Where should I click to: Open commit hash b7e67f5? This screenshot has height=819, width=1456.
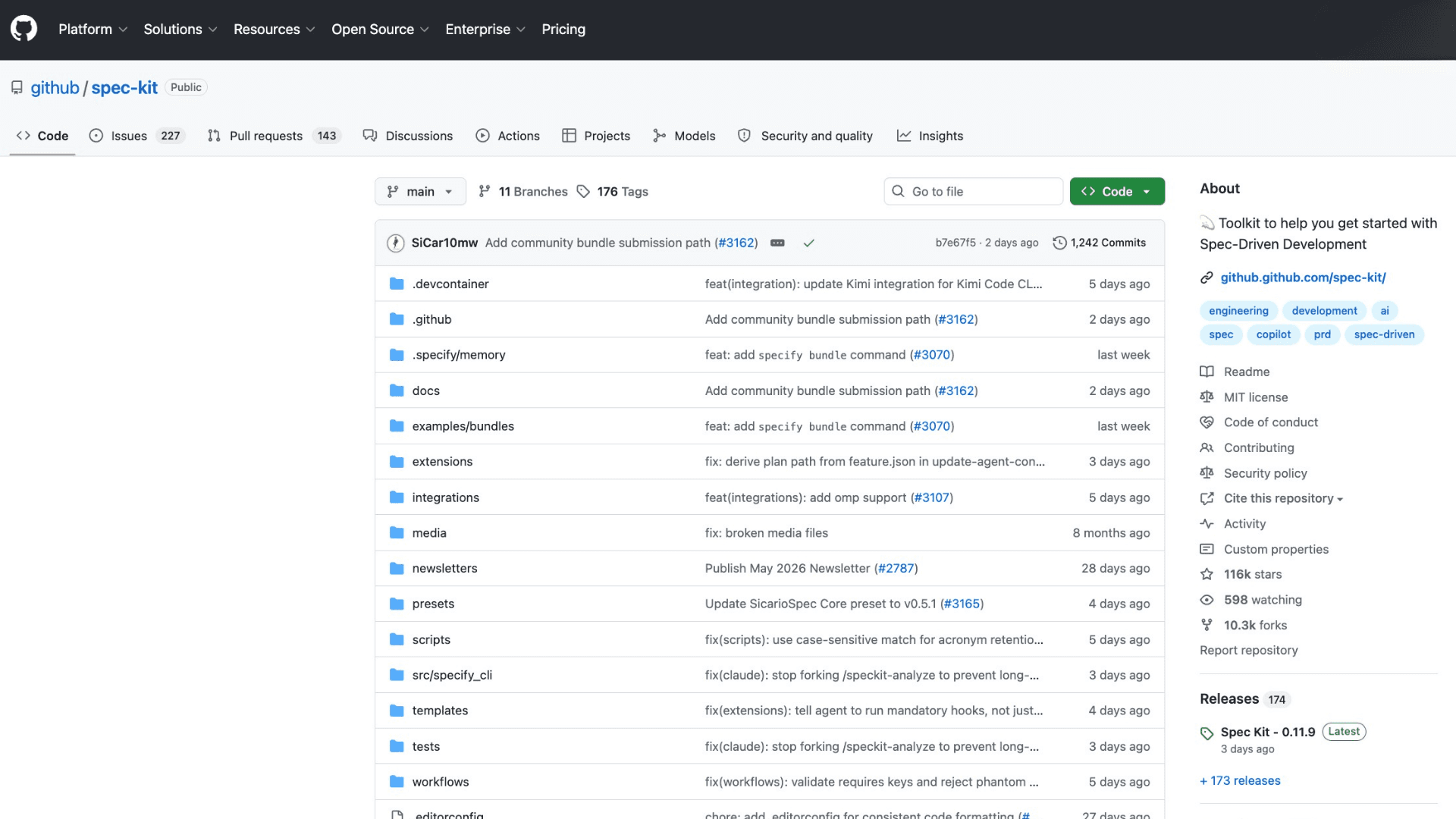click(x=955, y=243)
